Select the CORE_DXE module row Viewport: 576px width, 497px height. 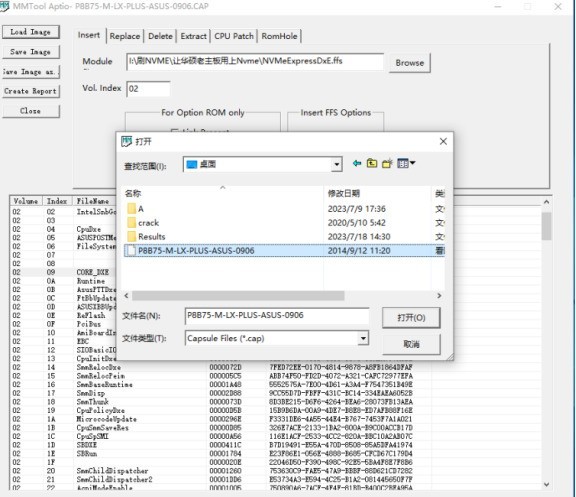coord(63,272)
